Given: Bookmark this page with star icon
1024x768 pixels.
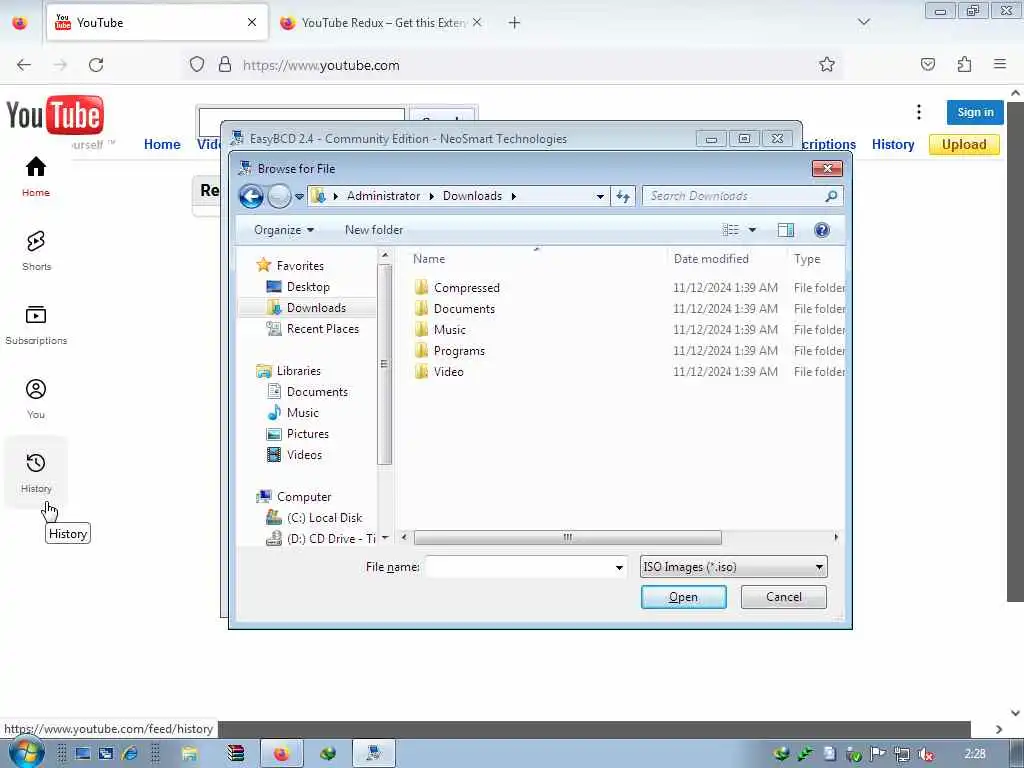Looking at the screenshot, I should point(827,64).
